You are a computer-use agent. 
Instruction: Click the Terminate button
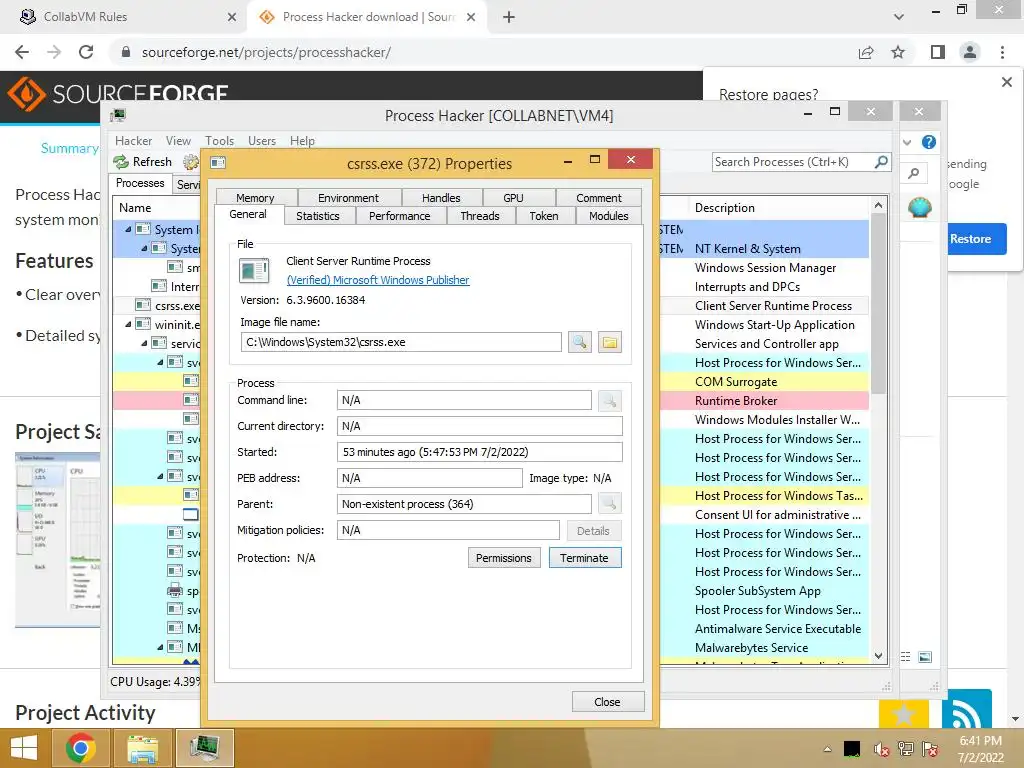coord(584,558)
